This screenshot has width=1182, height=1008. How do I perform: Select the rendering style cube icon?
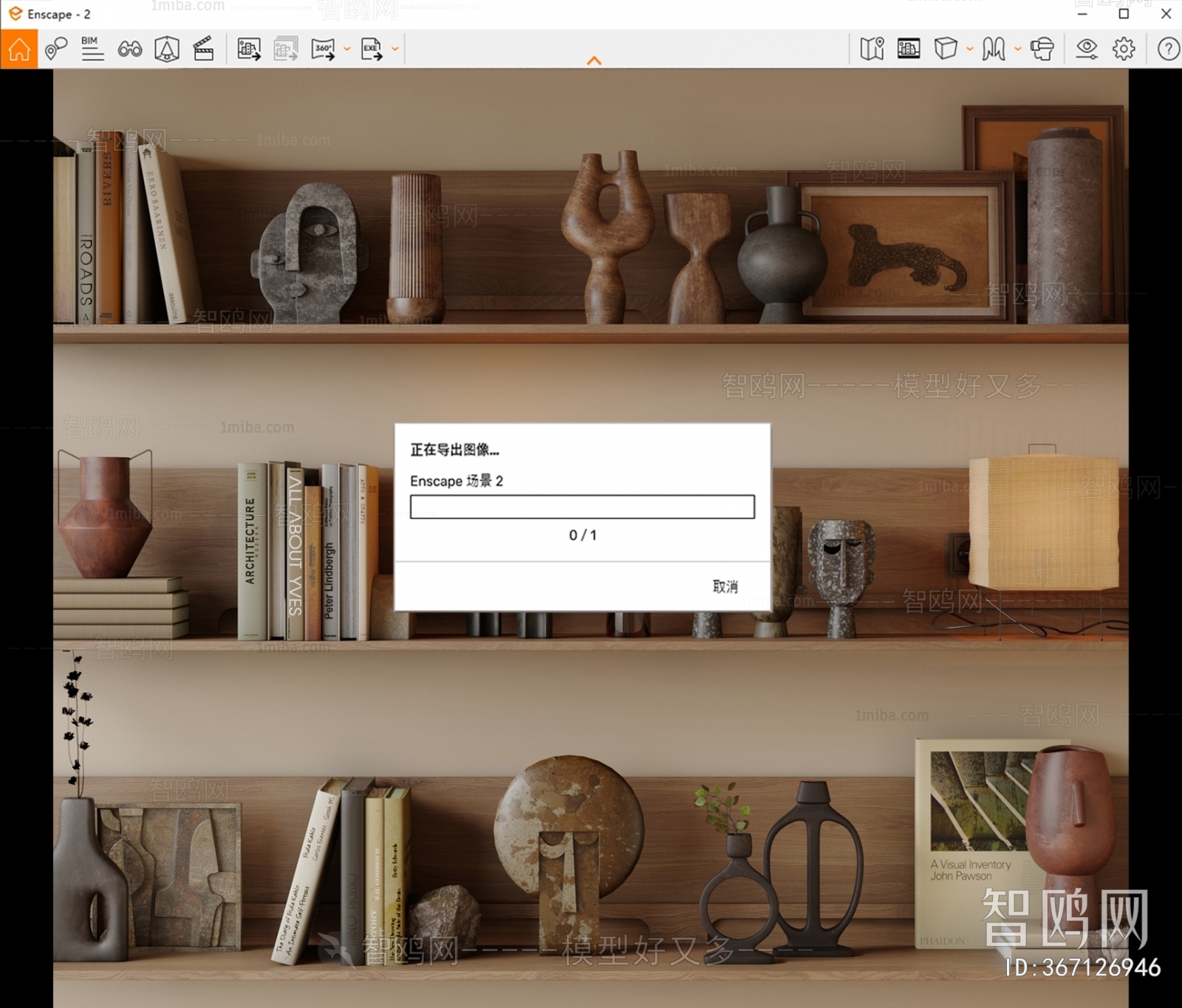coord(946,49)
